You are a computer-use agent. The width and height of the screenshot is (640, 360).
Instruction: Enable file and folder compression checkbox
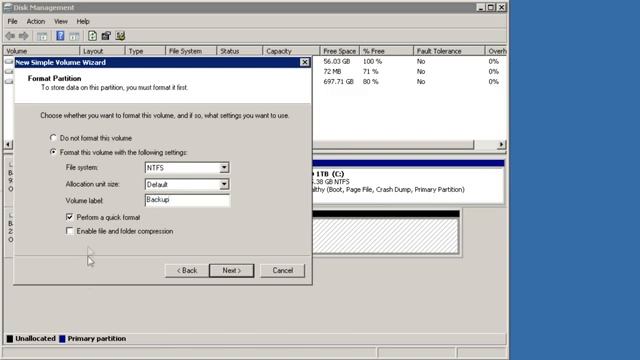point(70,231)
